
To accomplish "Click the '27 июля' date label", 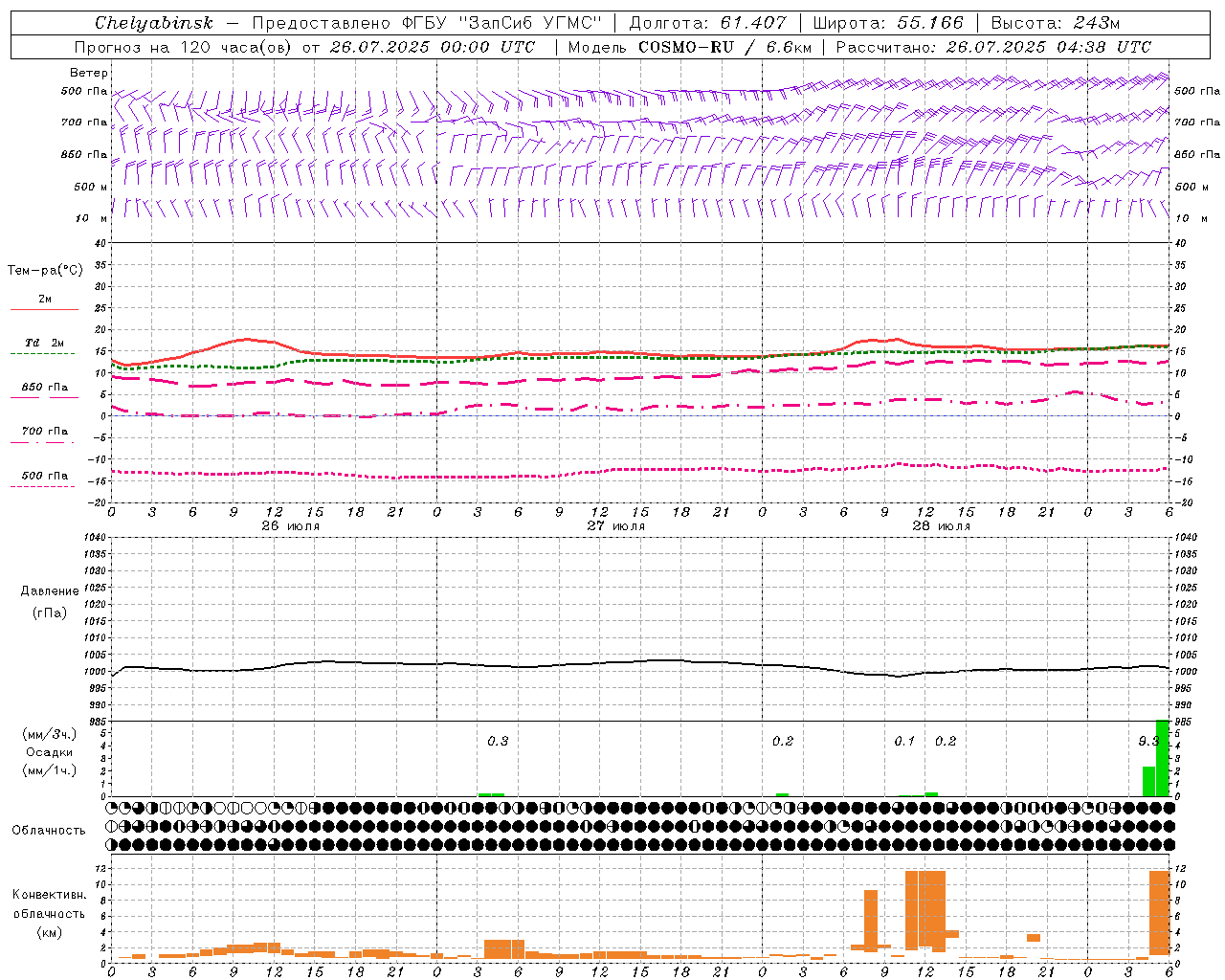I will 615,525.
